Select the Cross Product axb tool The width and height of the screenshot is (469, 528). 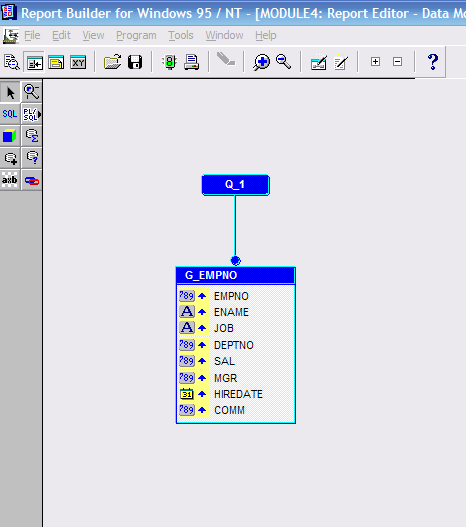point(10,180)
